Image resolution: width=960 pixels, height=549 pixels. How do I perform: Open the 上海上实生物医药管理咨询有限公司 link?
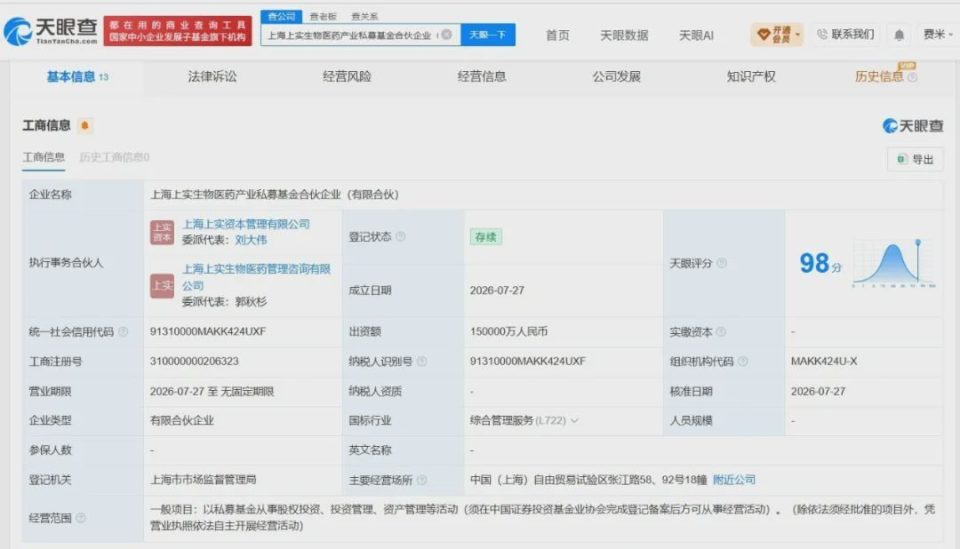pyautogui.click(x=256, y=277)
